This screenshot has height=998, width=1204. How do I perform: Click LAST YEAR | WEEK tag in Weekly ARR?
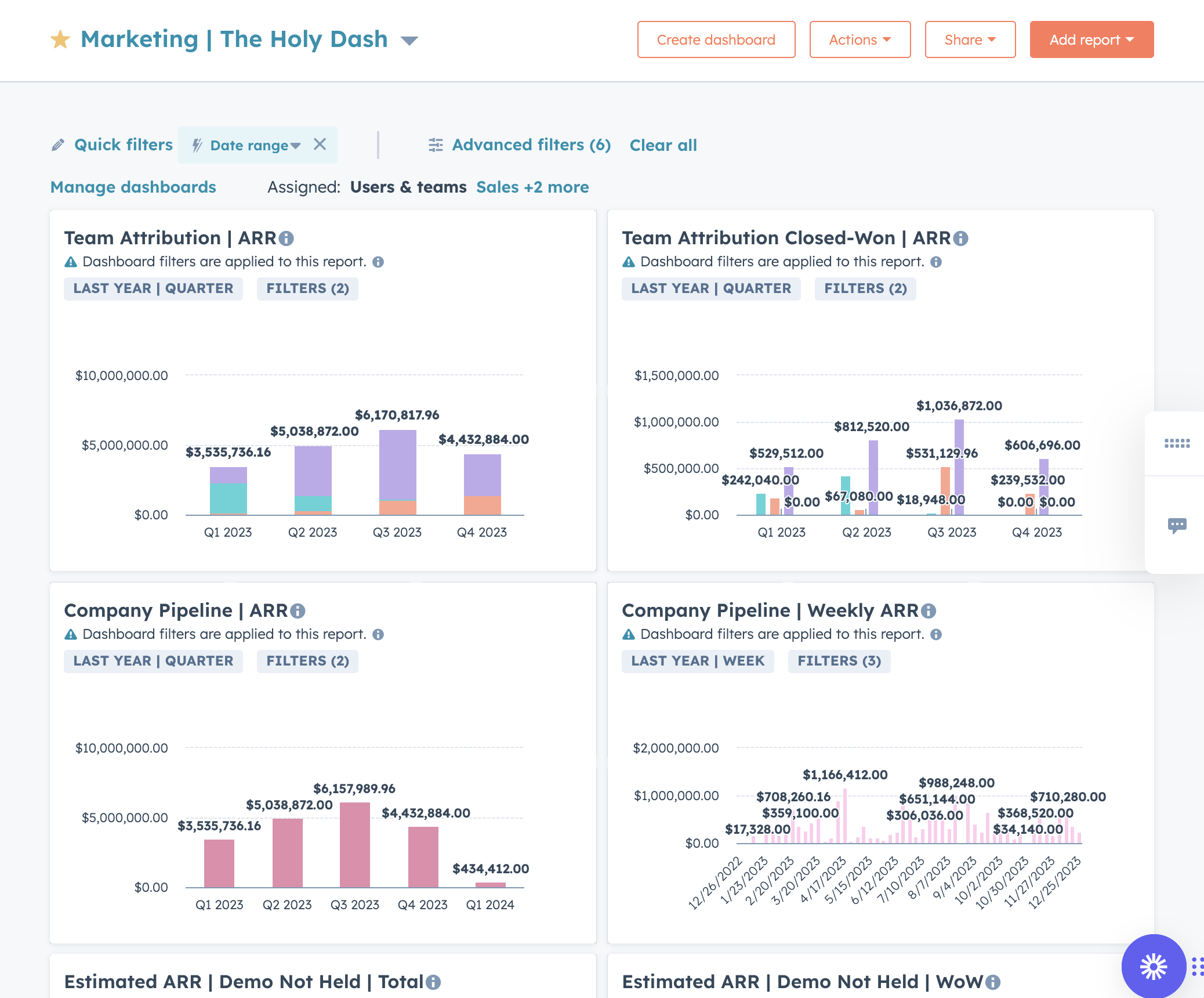[x=698, y=661]
